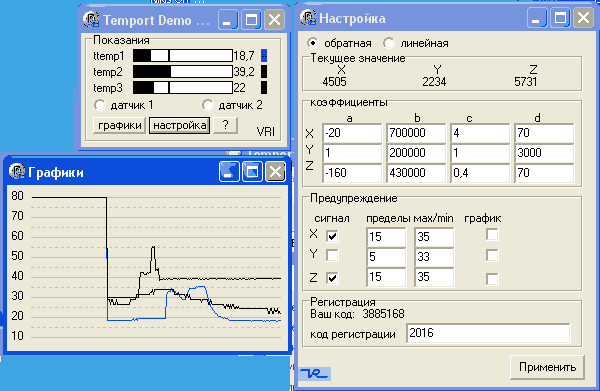This screenshot has height=391, width=600.
Task: Click the Применить button
Action: click(x=547, y=367)
